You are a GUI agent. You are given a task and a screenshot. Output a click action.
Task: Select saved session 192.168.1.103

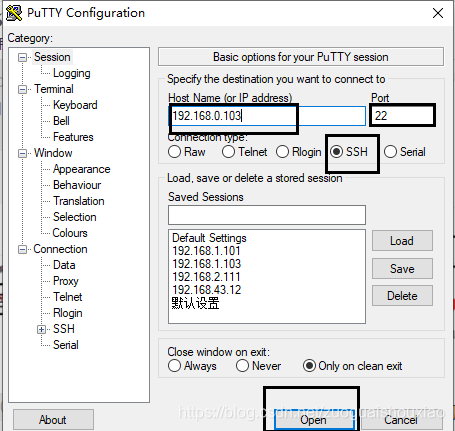pos(206,264)
